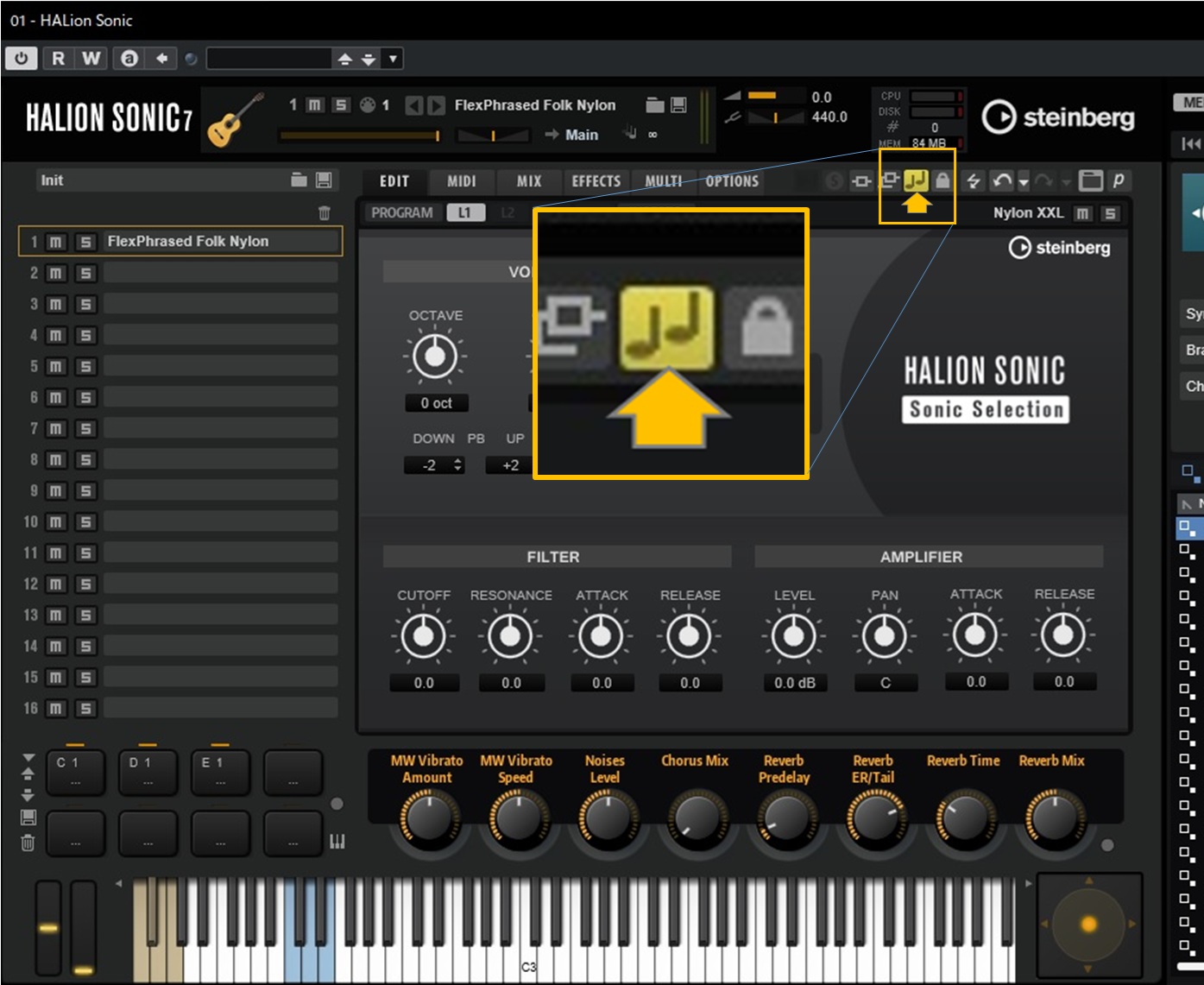Solo the Nylon XXL layer

point(1111,213)
